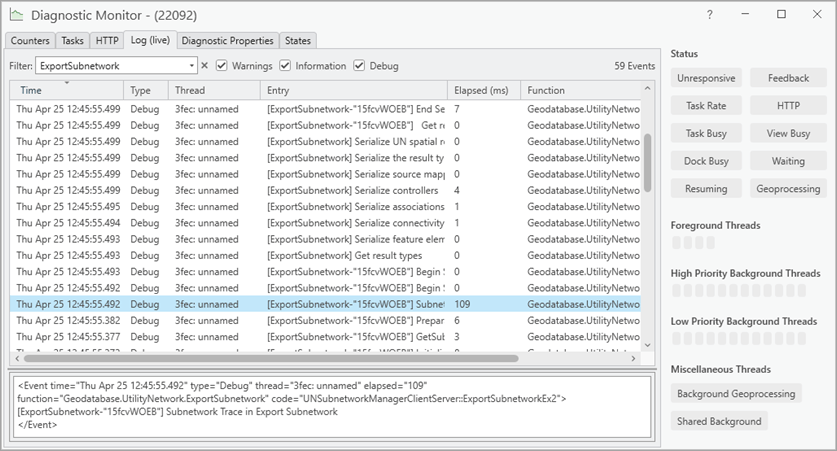
Task: Click the event XML details text box
Action: click(331, 407)
